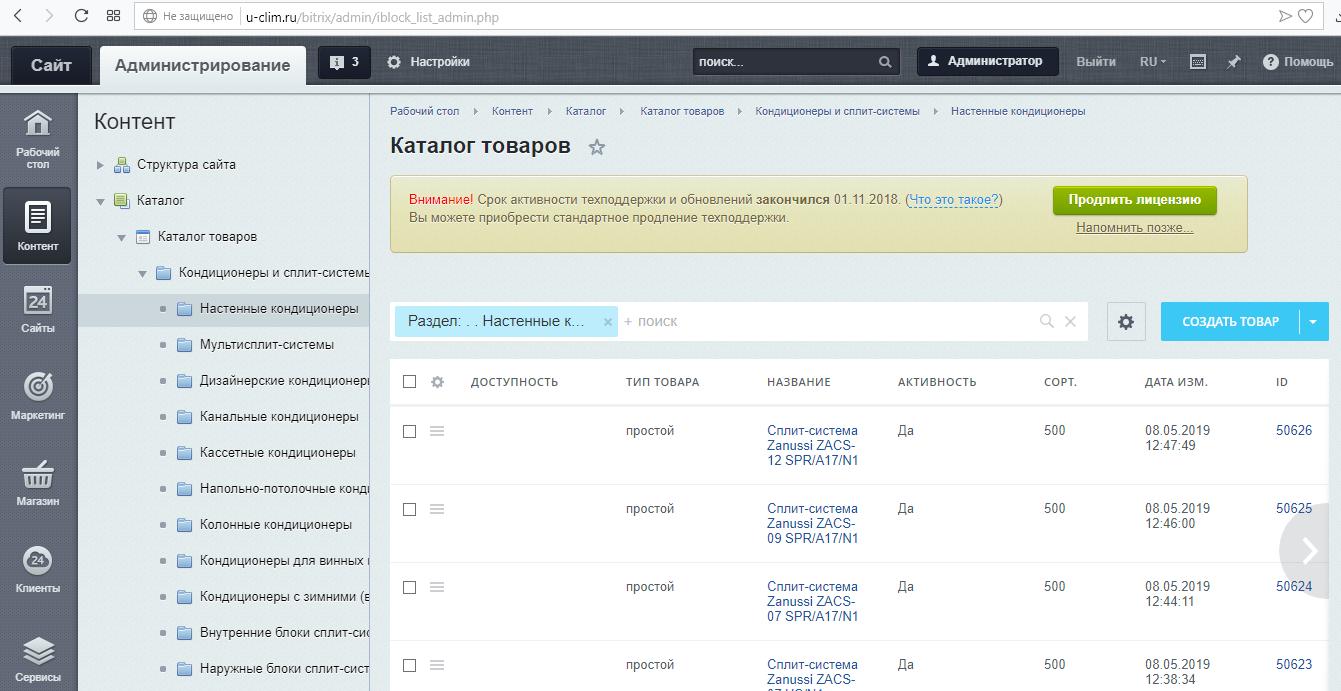Pin the admin panel with pushpin icon
Image resolution: width=1341 pixels, height=691 pixels.
point(1234,62)
